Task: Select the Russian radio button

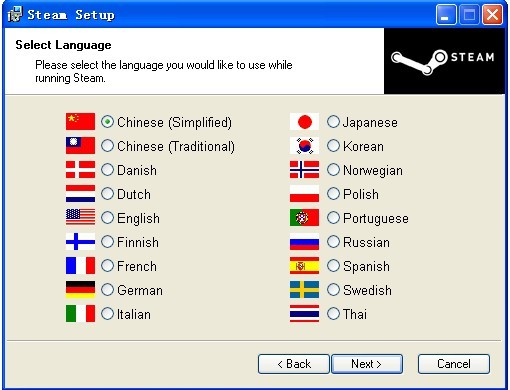Action: [x=333, y=242]
